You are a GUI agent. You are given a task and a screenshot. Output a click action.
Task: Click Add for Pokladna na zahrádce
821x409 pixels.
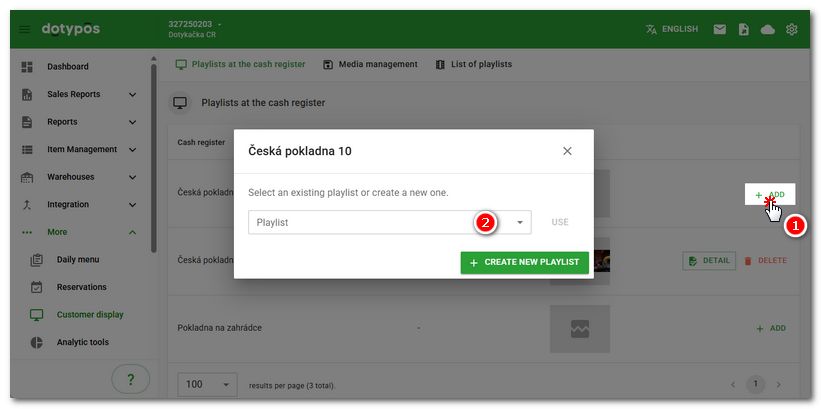pos(770,328)
